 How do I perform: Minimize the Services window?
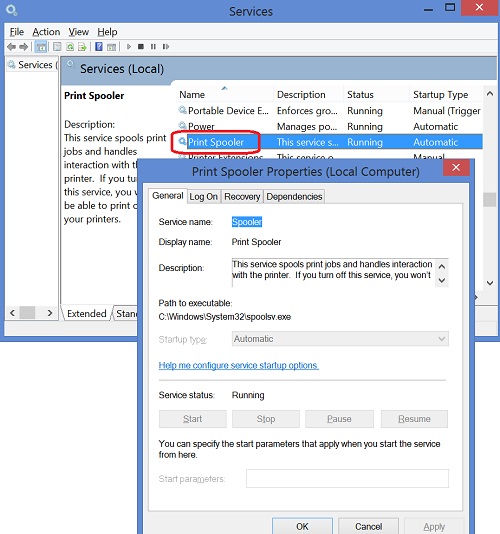tap(428, 10)
